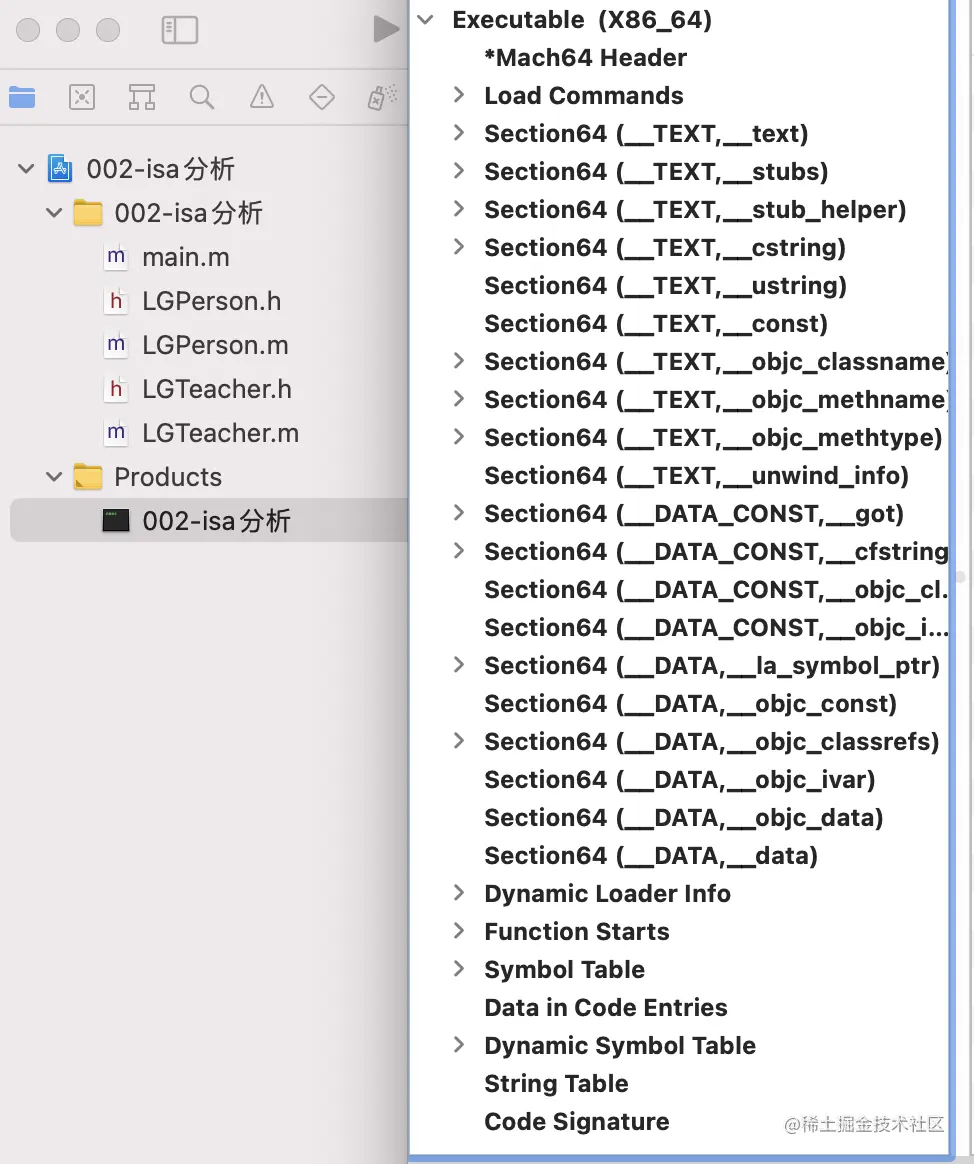Open the Source Control navigator icon

[82, 97]
